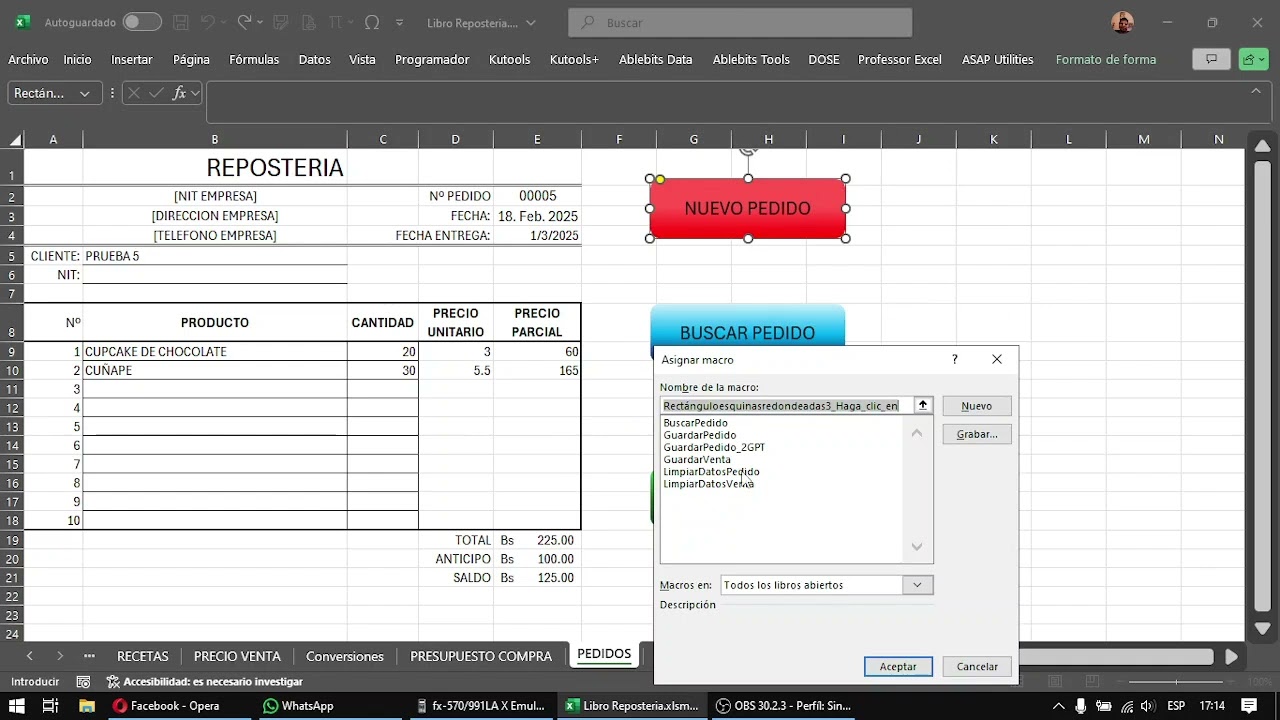Image resolution: width=1280 pixels, height=720 pixels.
Task: Open the Insertar ribbon tab
Action: pos(132,59)
